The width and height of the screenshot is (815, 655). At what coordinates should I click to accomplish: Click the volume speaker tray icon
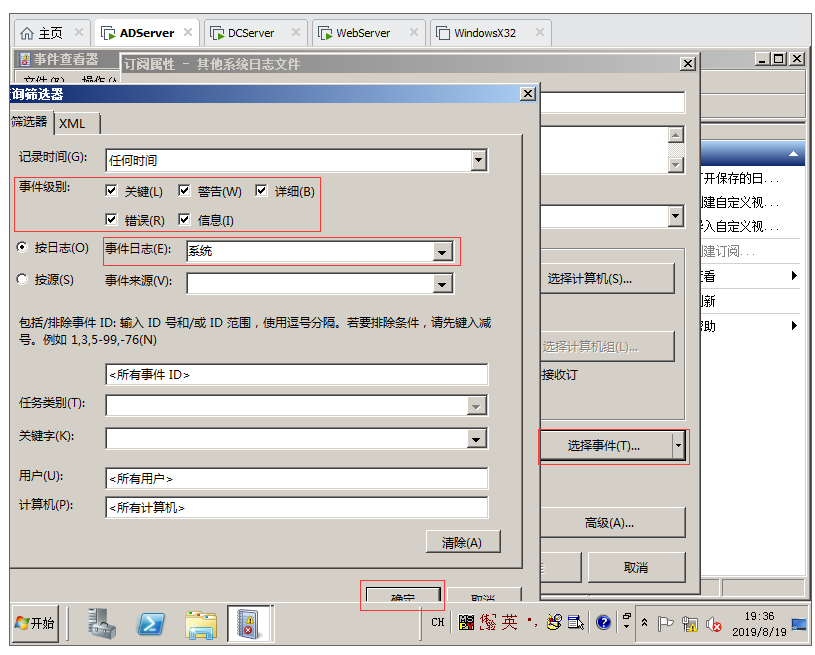pyautogui.click(x=714, y=624)
